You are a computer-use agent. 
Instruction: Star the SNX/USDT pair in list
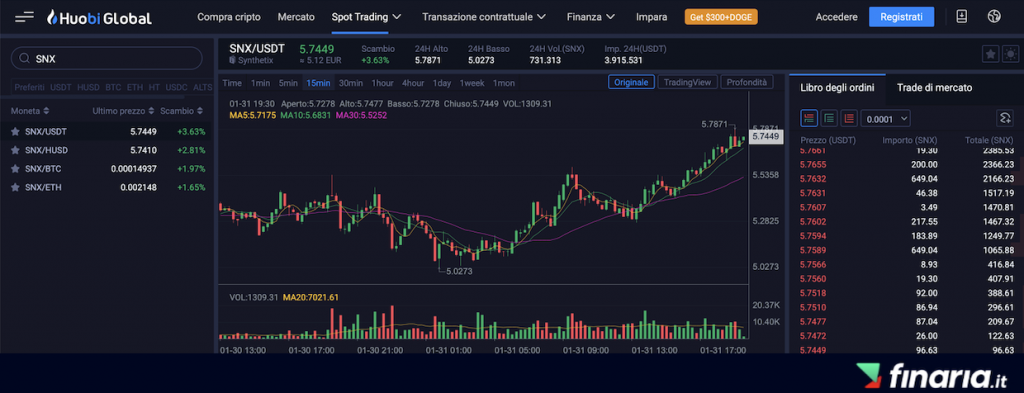(15, 131)
